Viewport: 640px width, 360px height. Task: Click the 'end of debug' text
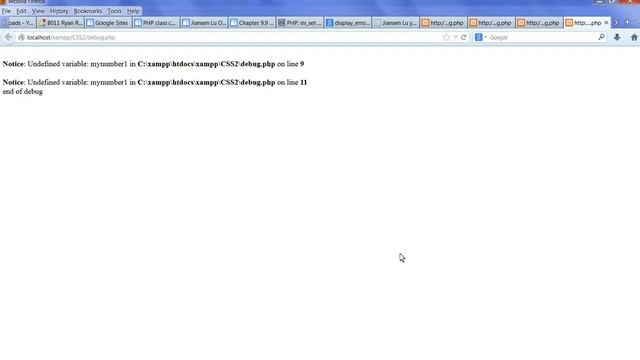pyautogui.click(x=22, y=91)
